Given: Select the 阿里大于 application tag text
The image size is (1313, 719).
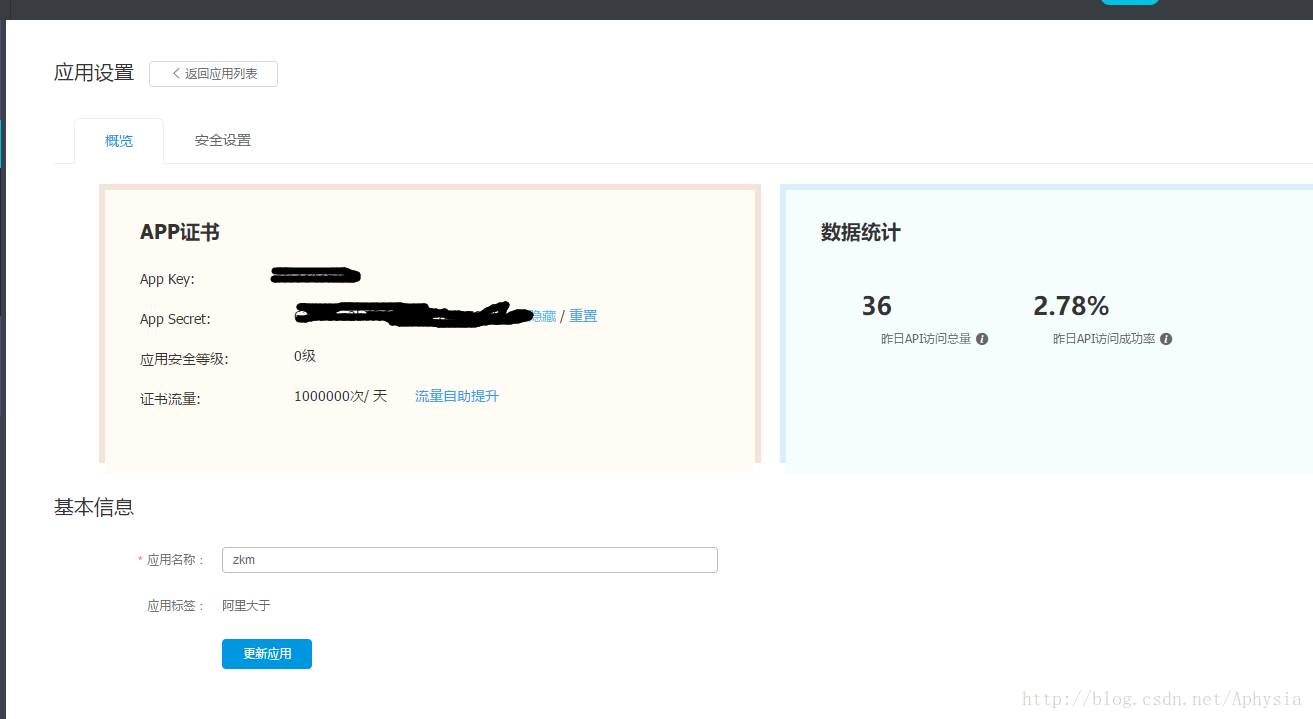Looking at the screenshot, I should [x=246, y=605].
